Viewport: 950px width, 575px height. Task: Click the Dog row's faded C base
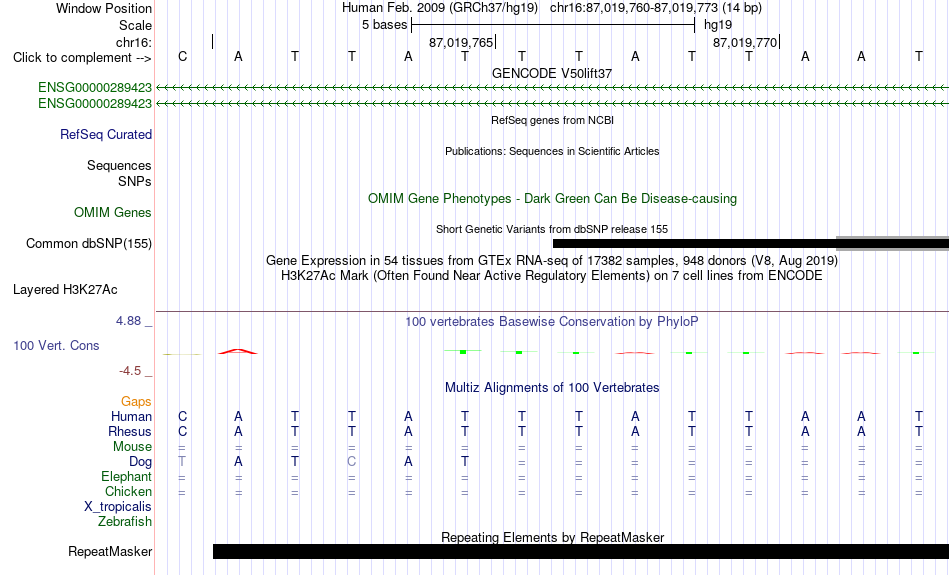click(351, 461)
